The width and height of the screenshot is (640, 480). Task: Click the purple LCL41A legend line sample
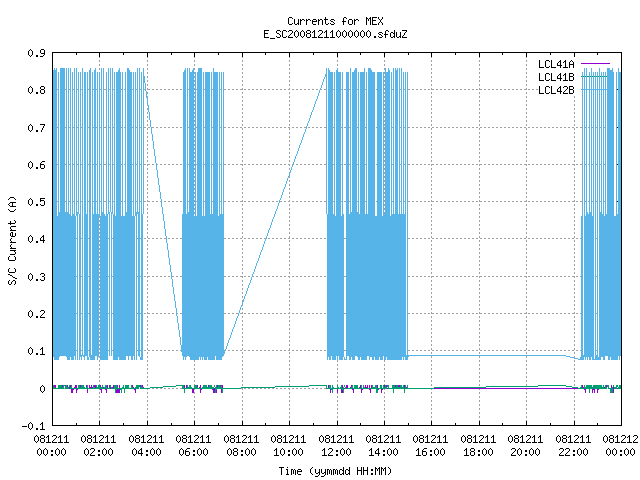tap(595, 64)
